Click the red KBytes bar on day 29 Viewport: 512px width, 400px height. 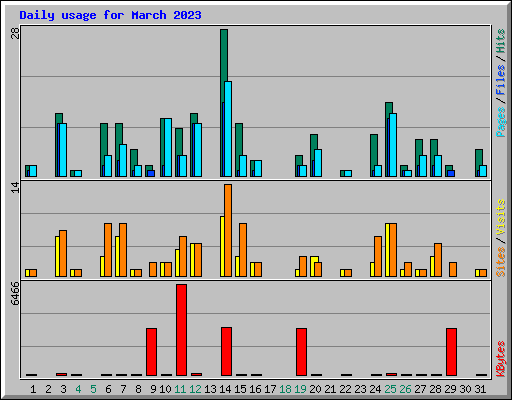pyautogui.click(x=451, y=352)
